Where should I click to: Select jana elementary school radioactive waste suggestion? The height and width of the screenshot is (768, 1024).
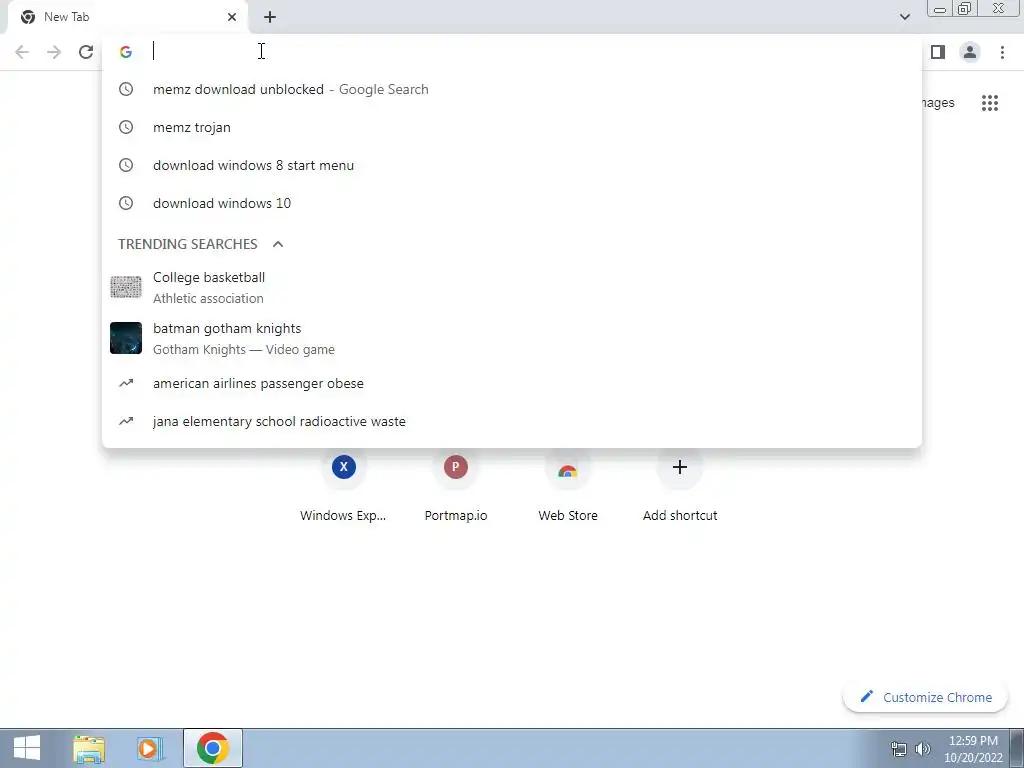tap(512, 421)
